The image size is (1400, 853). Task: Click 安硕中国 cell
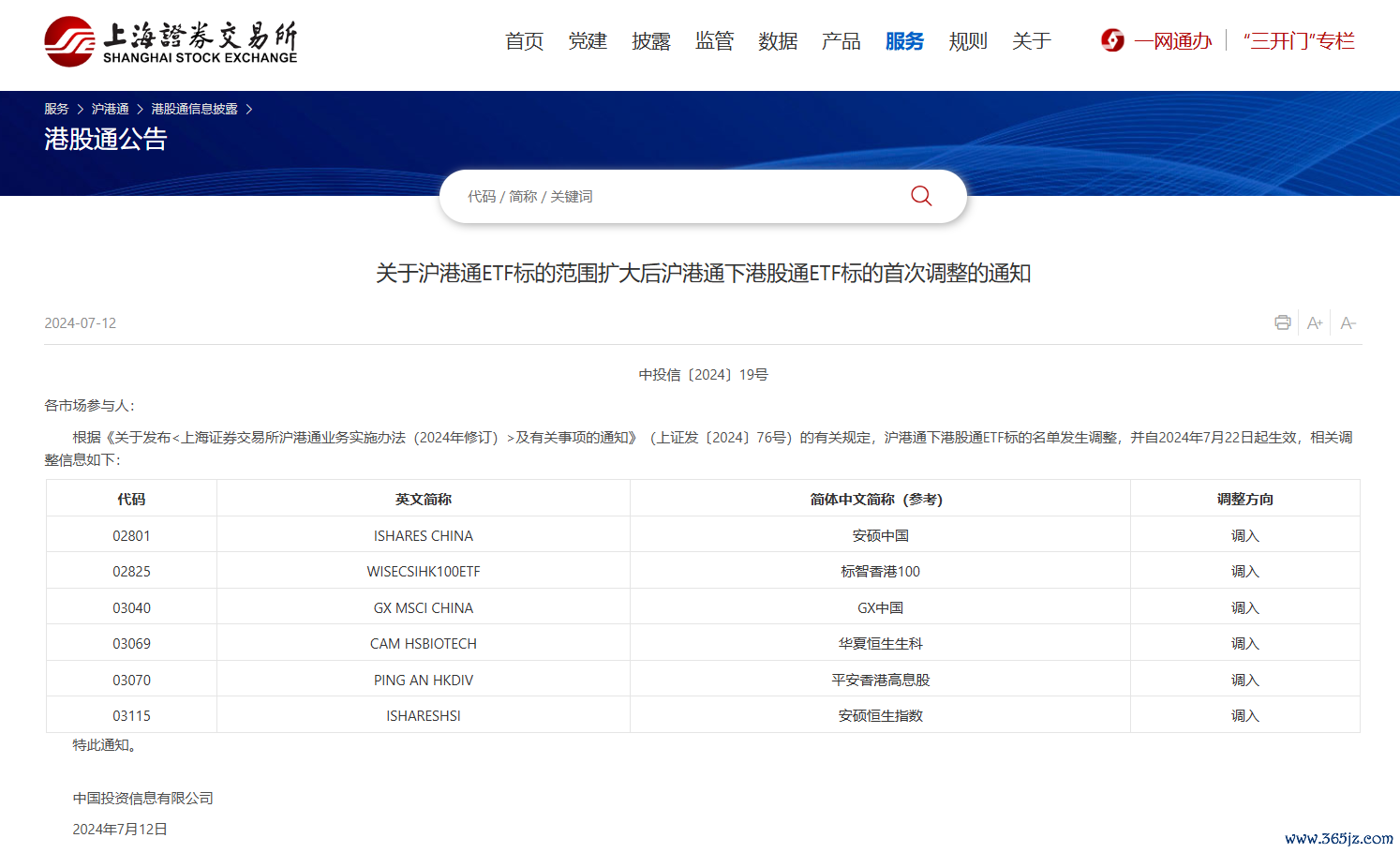880,535
